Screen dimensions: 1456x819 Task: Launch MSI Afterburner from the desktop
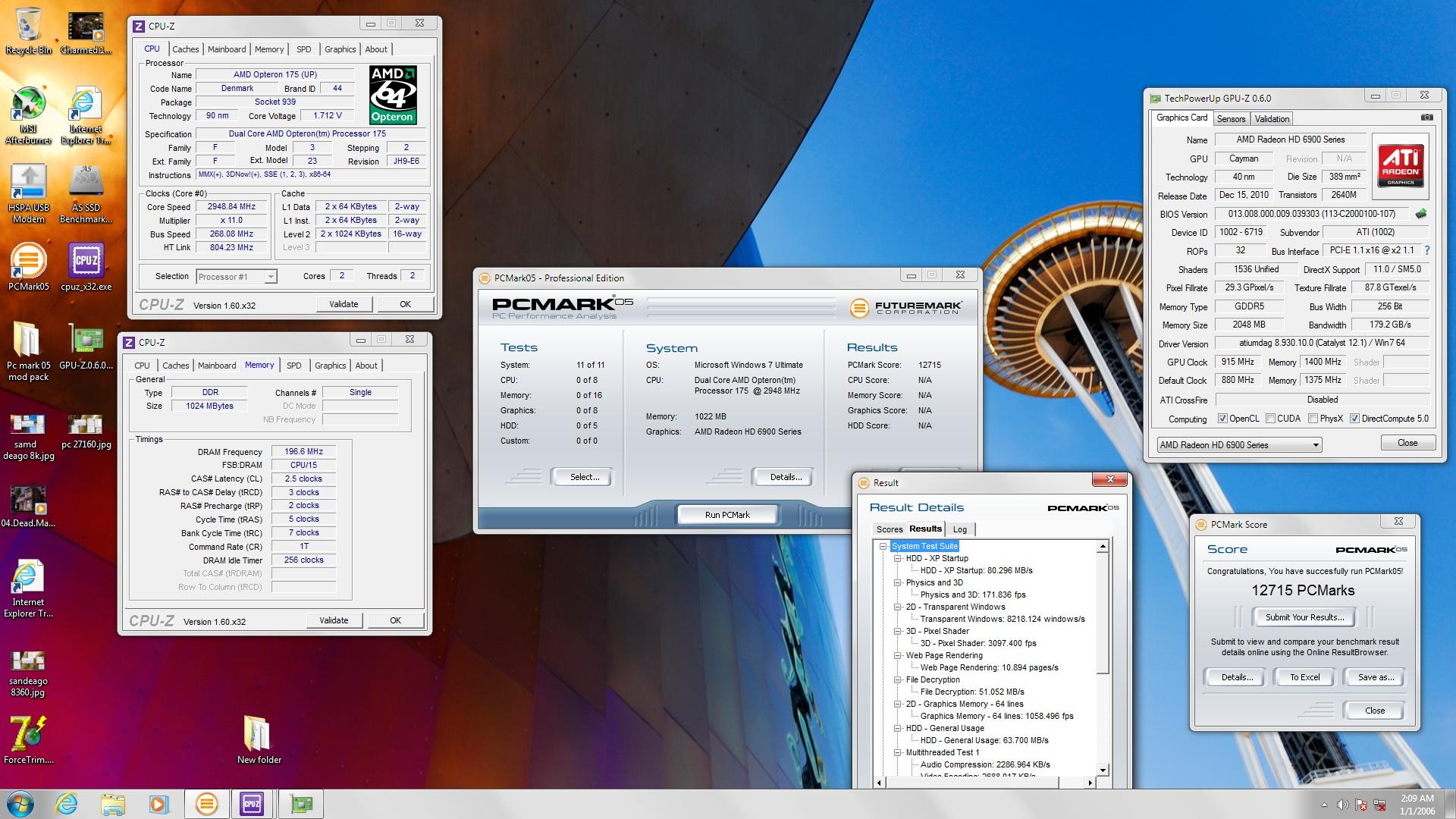click(28, 115)
